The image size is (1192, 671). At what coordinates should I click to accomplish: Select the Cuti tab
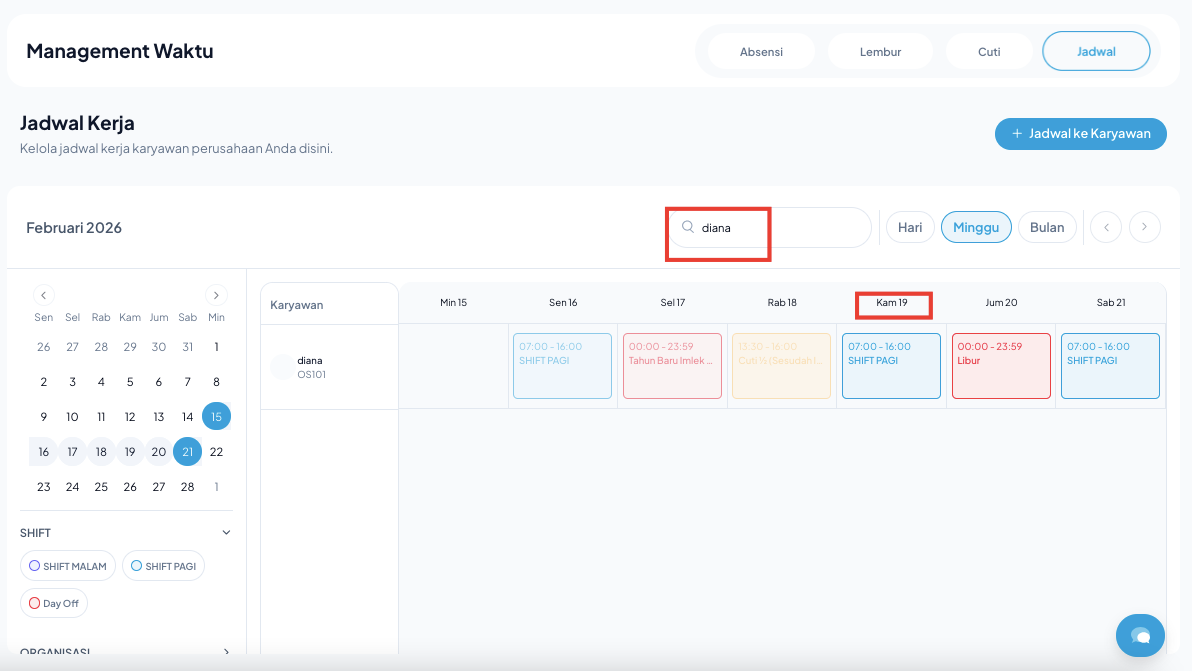(989, 51)
